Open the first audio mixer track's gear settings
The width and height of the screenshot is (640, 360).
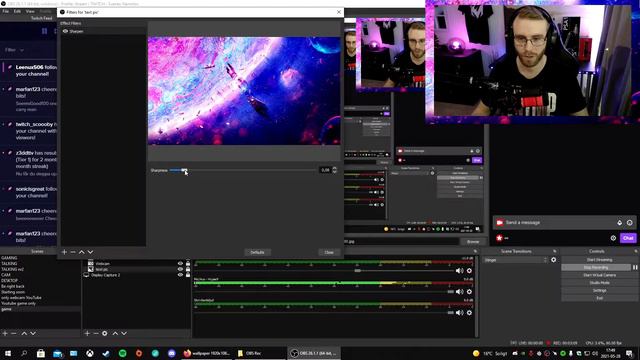(469, 271)
